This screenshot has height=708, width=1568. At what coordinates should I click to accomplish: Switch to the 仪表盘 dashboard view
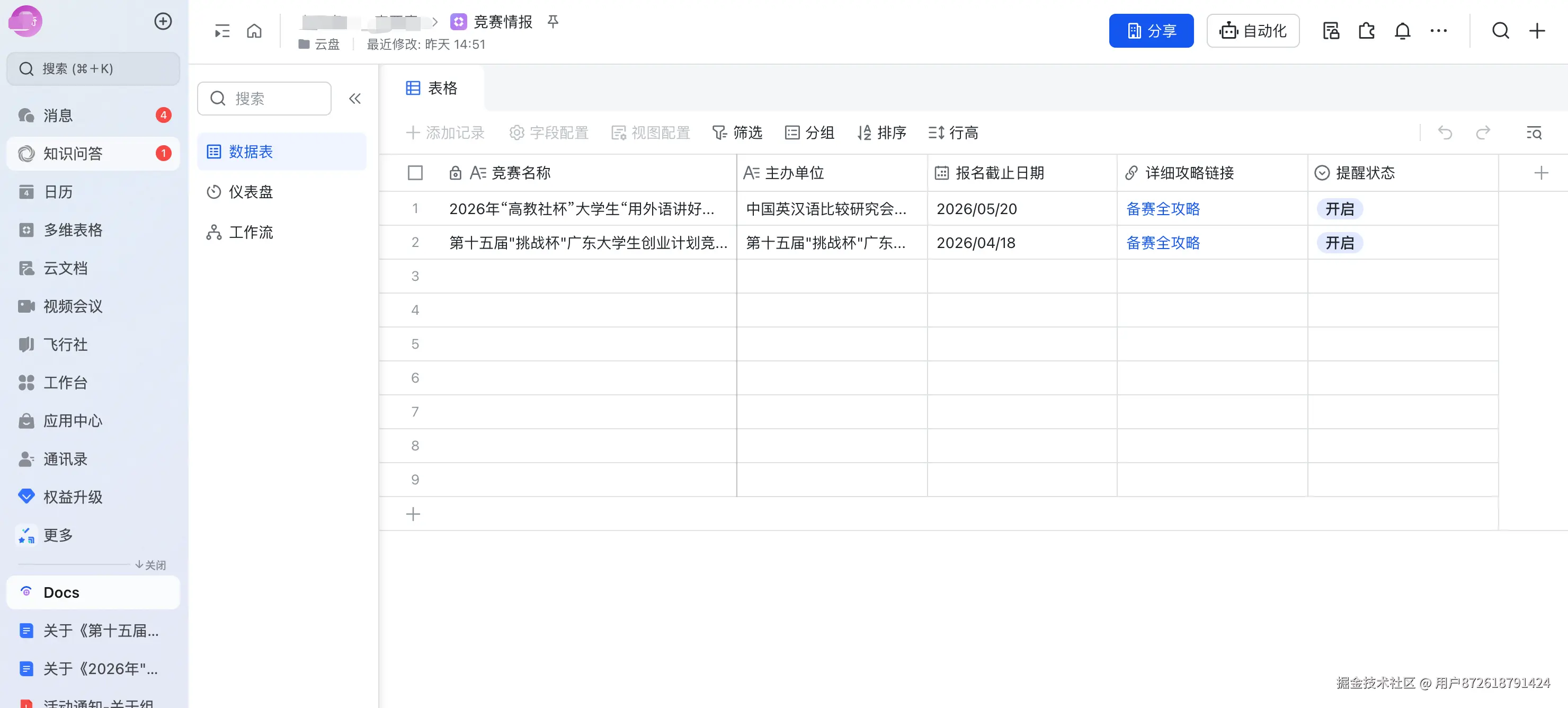click(x=250, y=192)
